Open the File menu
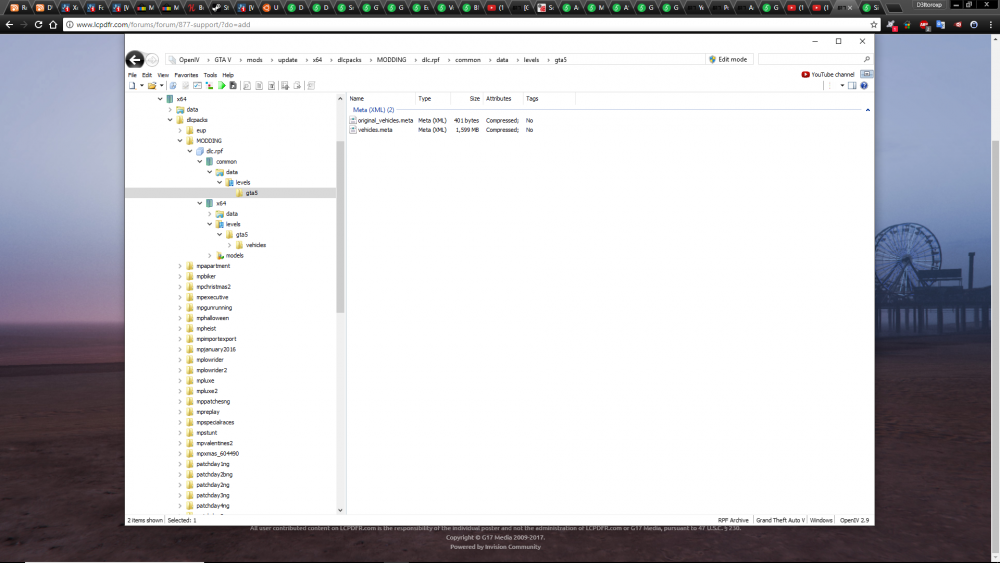 coord(132,75)
